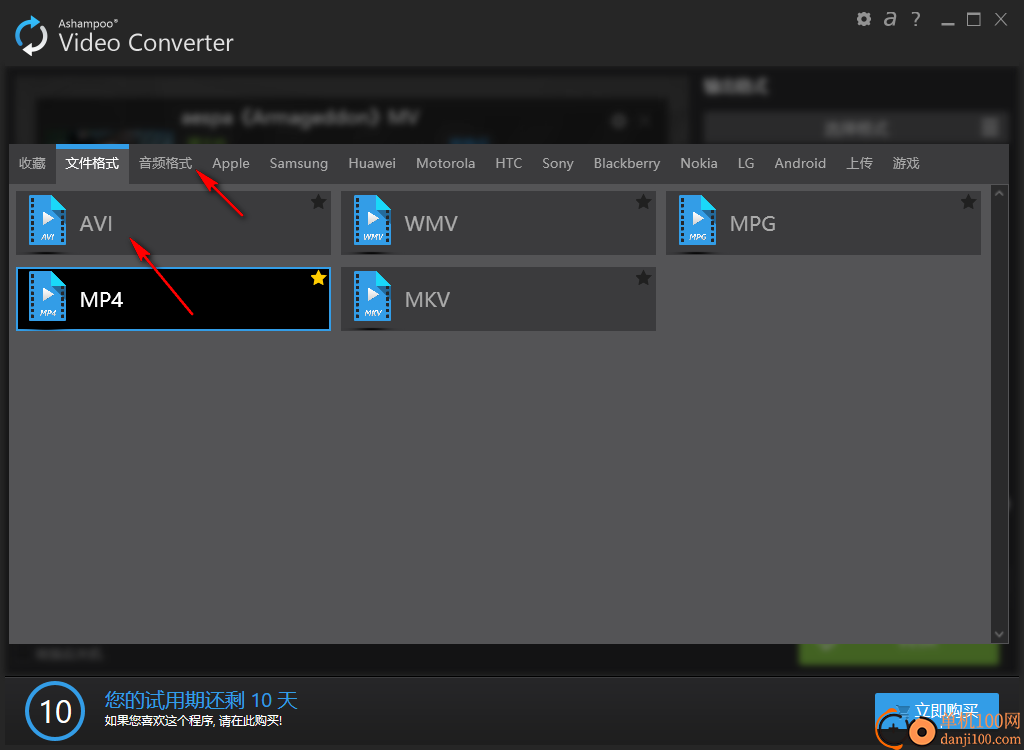Open the Apple device tab
This screenshot has height=750, width=1024.
(x=231, y=163)
